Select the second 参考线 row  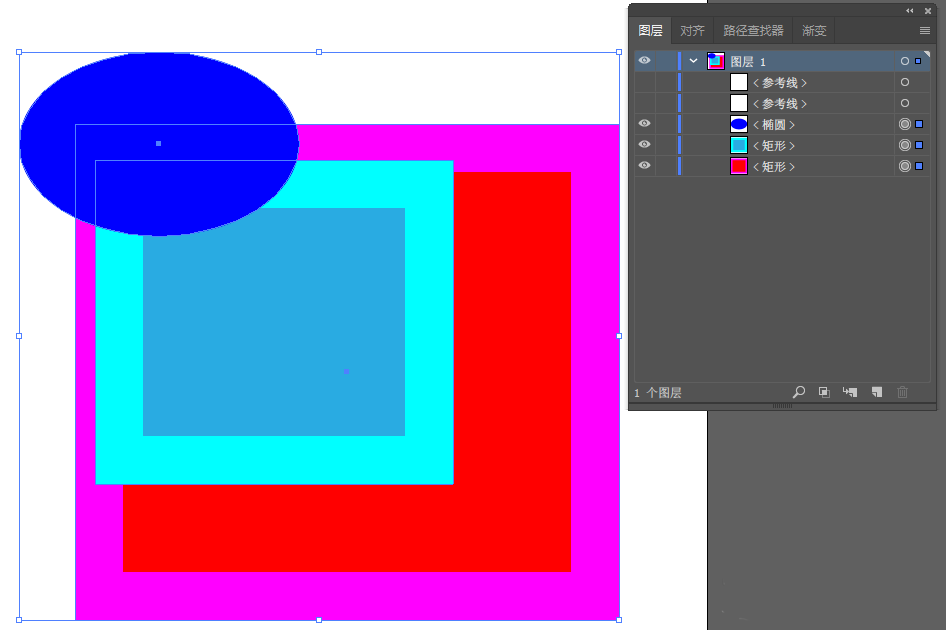click(x=782, y=103)
